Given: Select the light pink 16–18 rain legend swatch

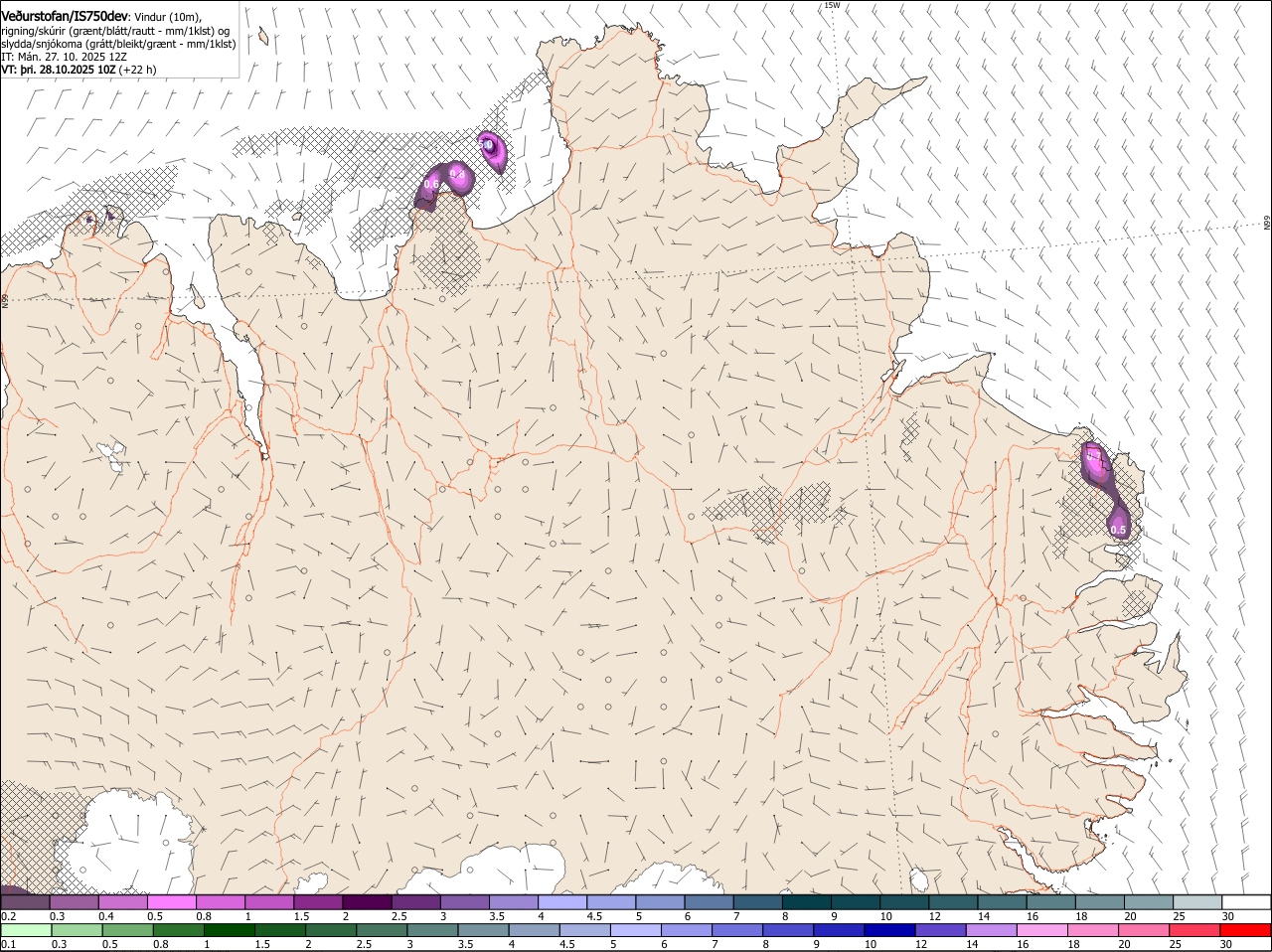Looking at the screenshot, I should point(1042,930).
